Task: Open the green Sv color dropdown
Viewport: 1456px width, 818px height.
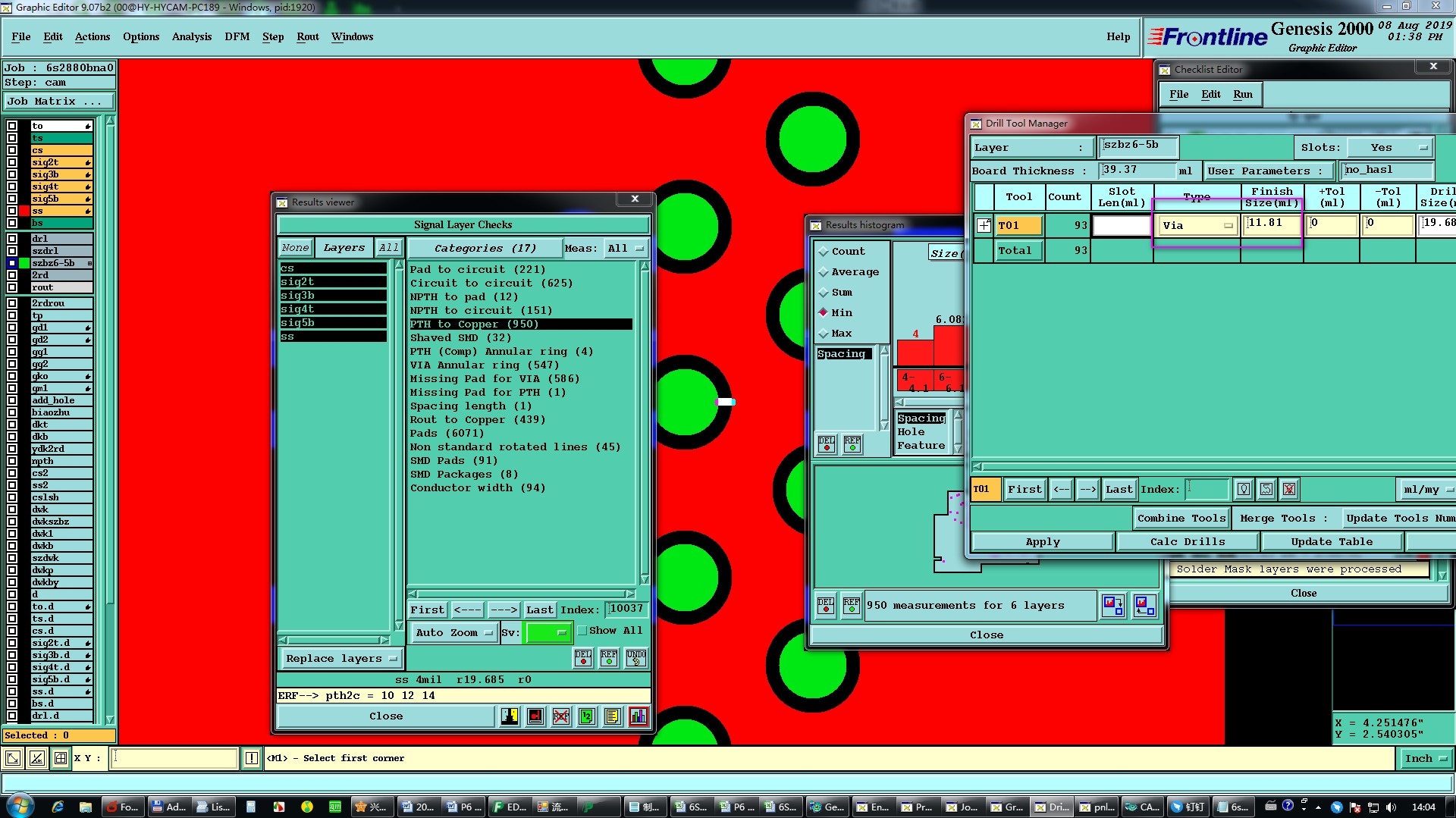Action: point(548,632)
